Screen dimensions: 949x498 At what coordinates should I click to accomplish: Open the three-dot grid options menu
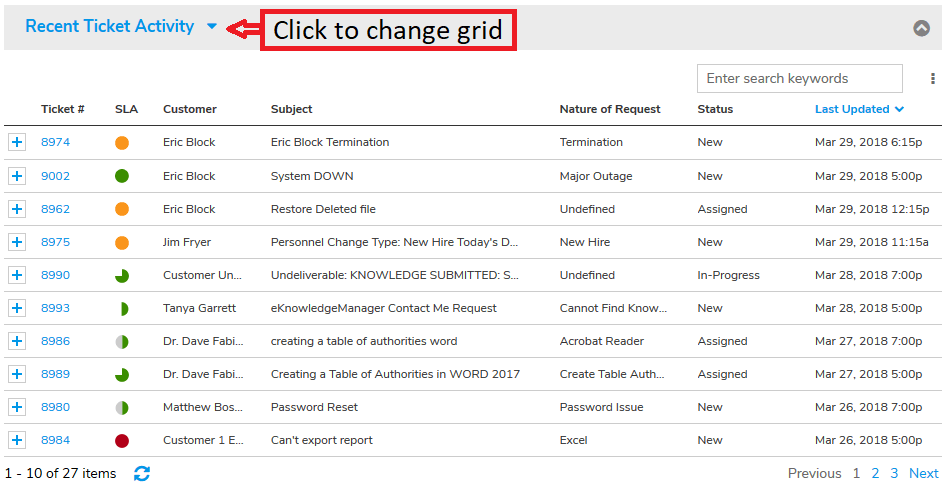[x=933, y=79]
